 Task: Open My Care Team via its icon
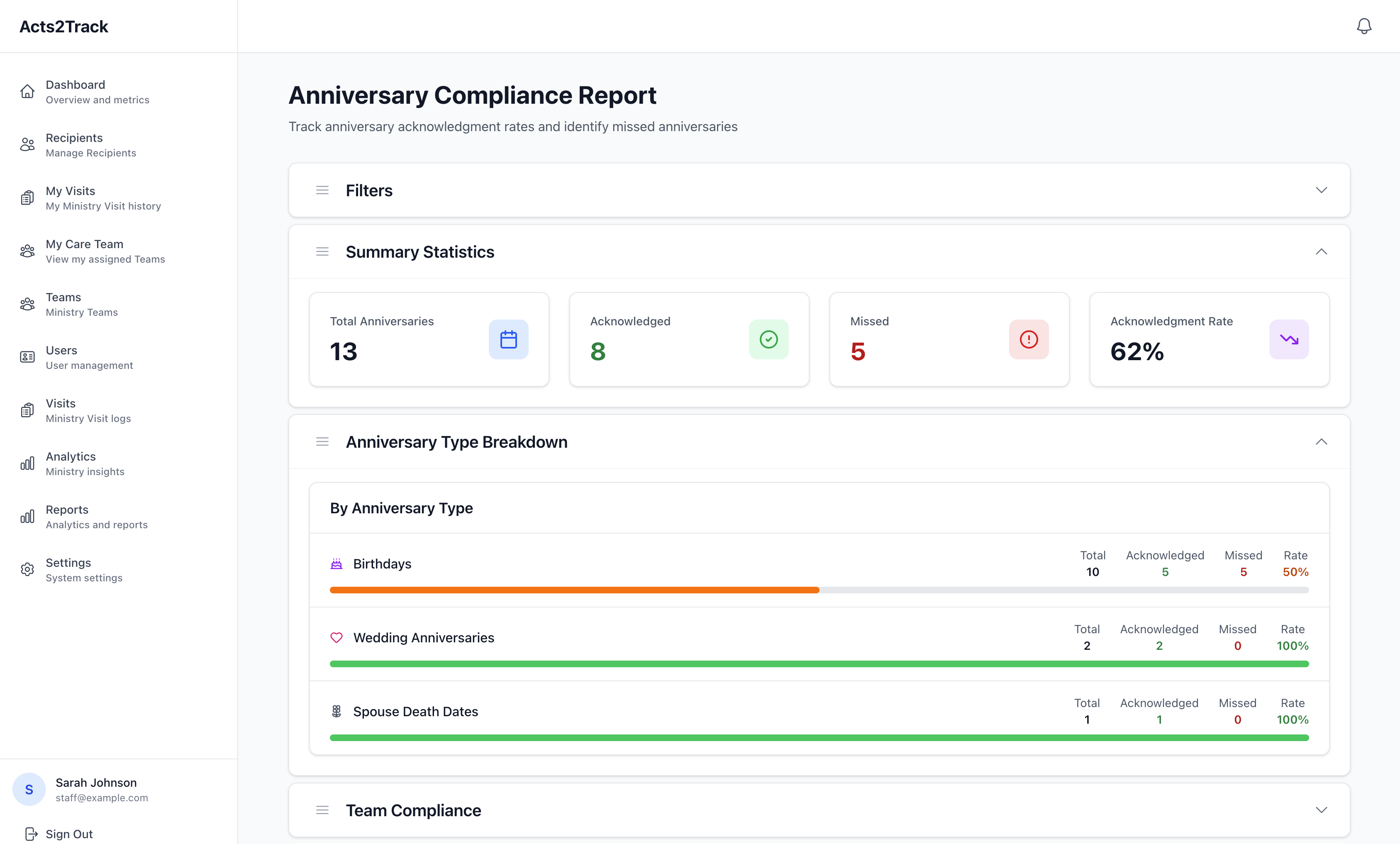click(x=28, y=251)
